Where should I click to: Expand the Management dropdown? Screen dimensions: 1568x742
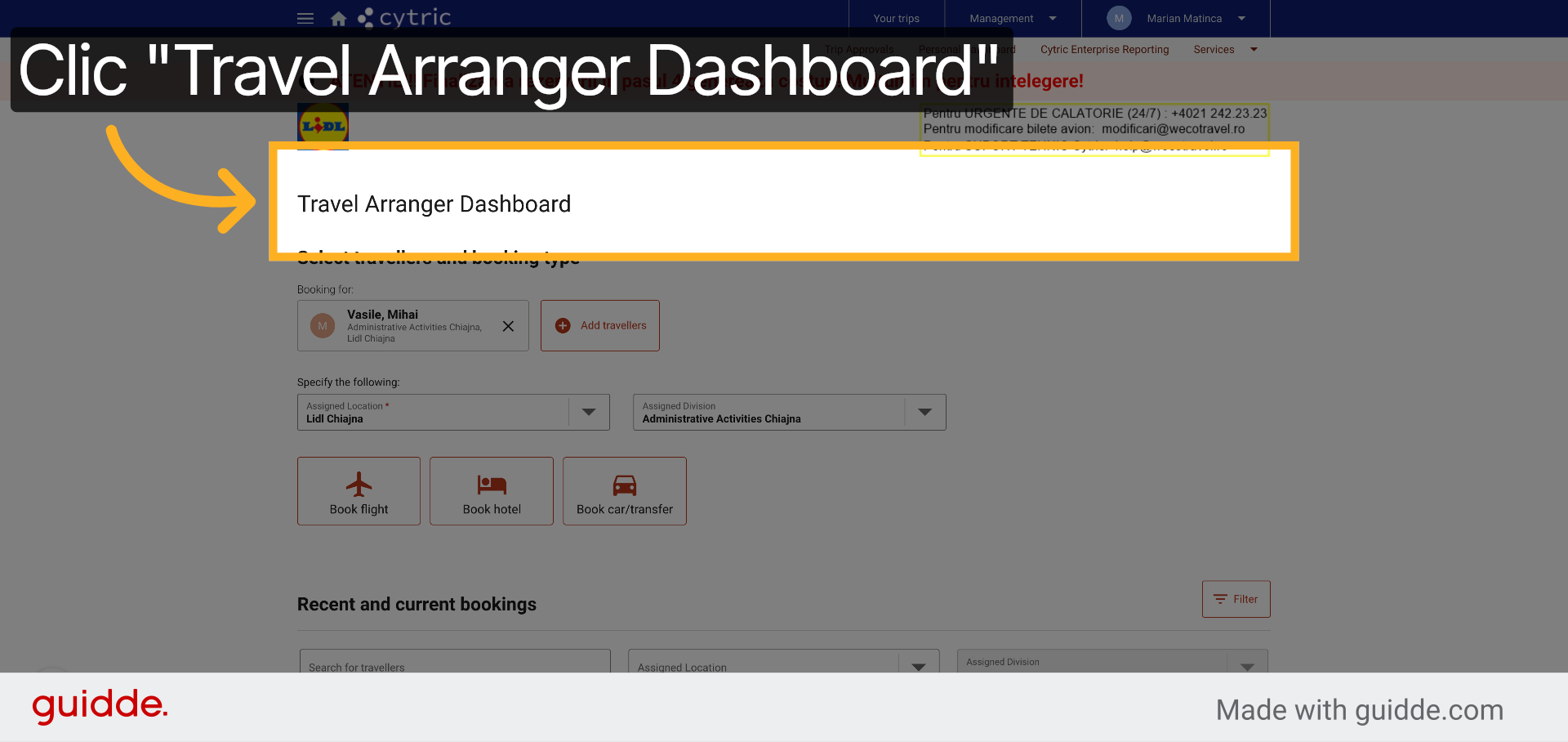point(1013,18)
